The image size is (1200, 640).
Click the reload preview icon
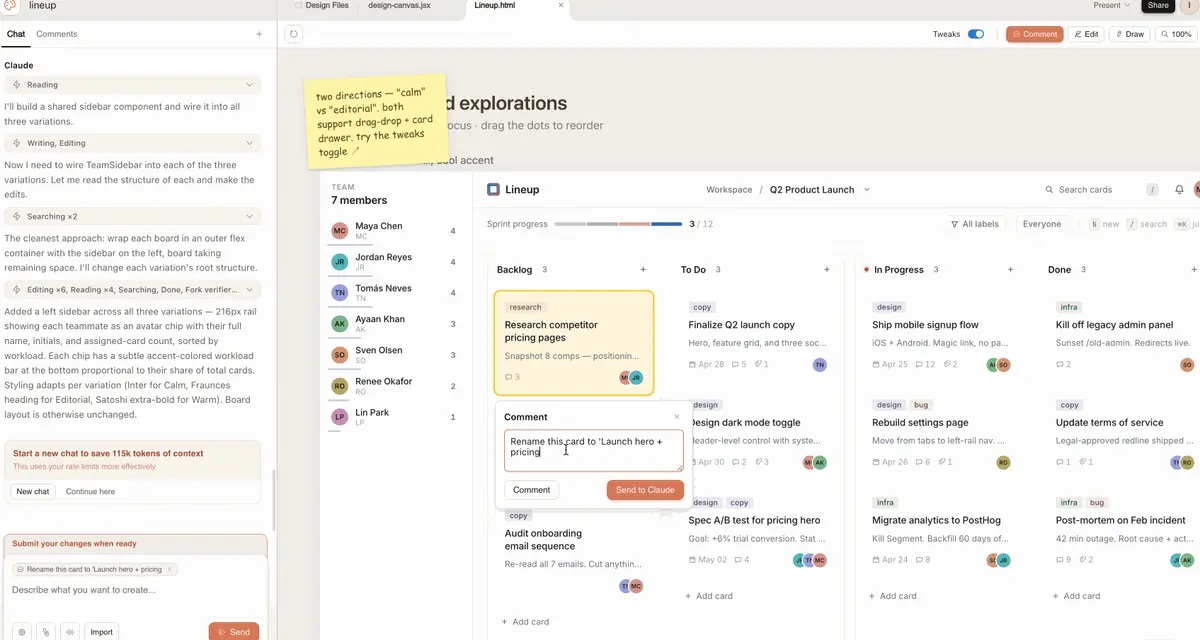293,34
